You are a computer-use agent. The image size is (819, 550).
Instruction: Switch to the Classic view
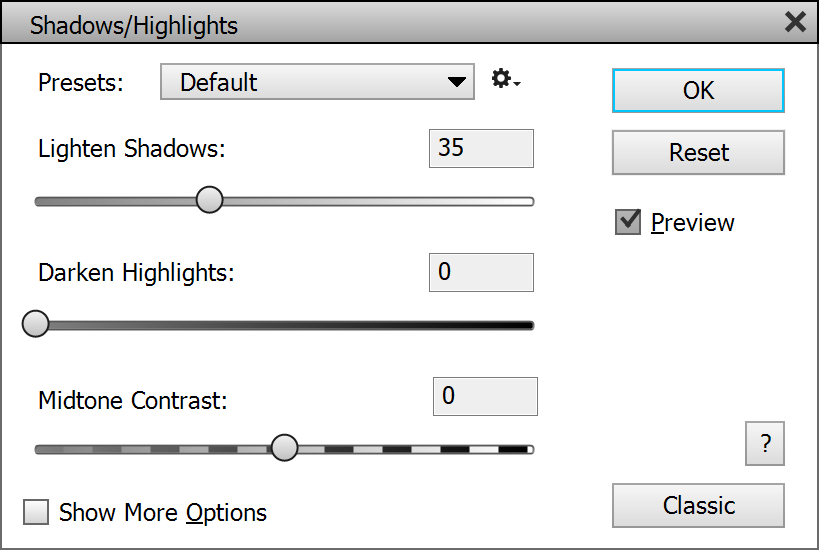click(x=698, y=505)
